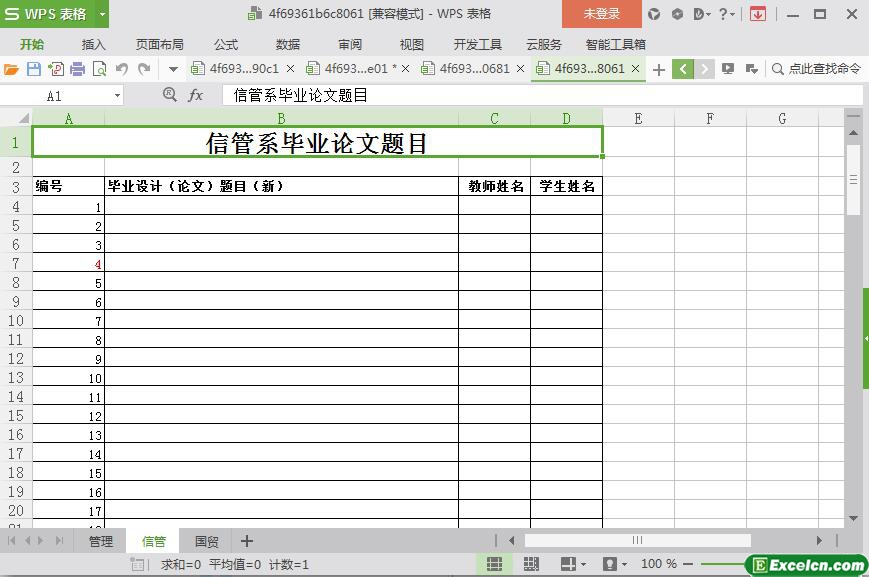The height and width of the screenshot is (577, 869).
Task: Switch to normal view in status bar
Action: click(494, 564)
